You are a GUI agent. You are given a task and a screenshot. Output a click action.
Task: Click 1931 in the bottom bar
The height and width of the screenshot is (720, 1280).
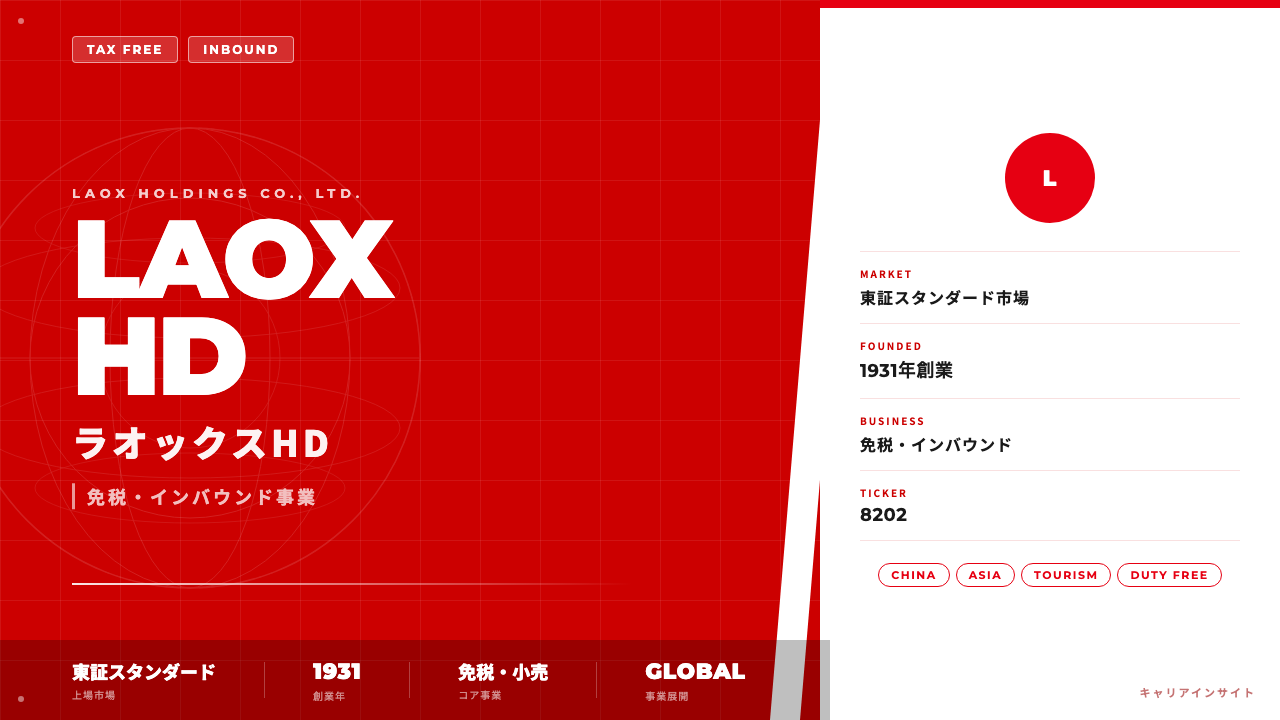pyautogui.click(x=337, y=672)
